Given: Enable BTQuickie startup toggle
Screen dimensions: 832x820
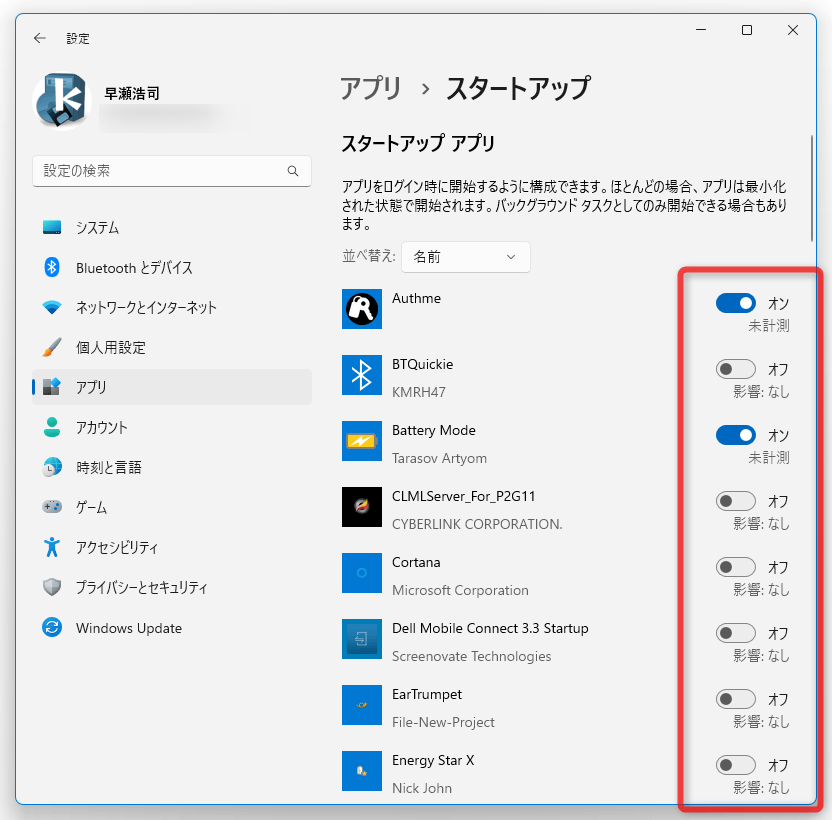Looking at the screenshot, I should [x=736, y=369].
